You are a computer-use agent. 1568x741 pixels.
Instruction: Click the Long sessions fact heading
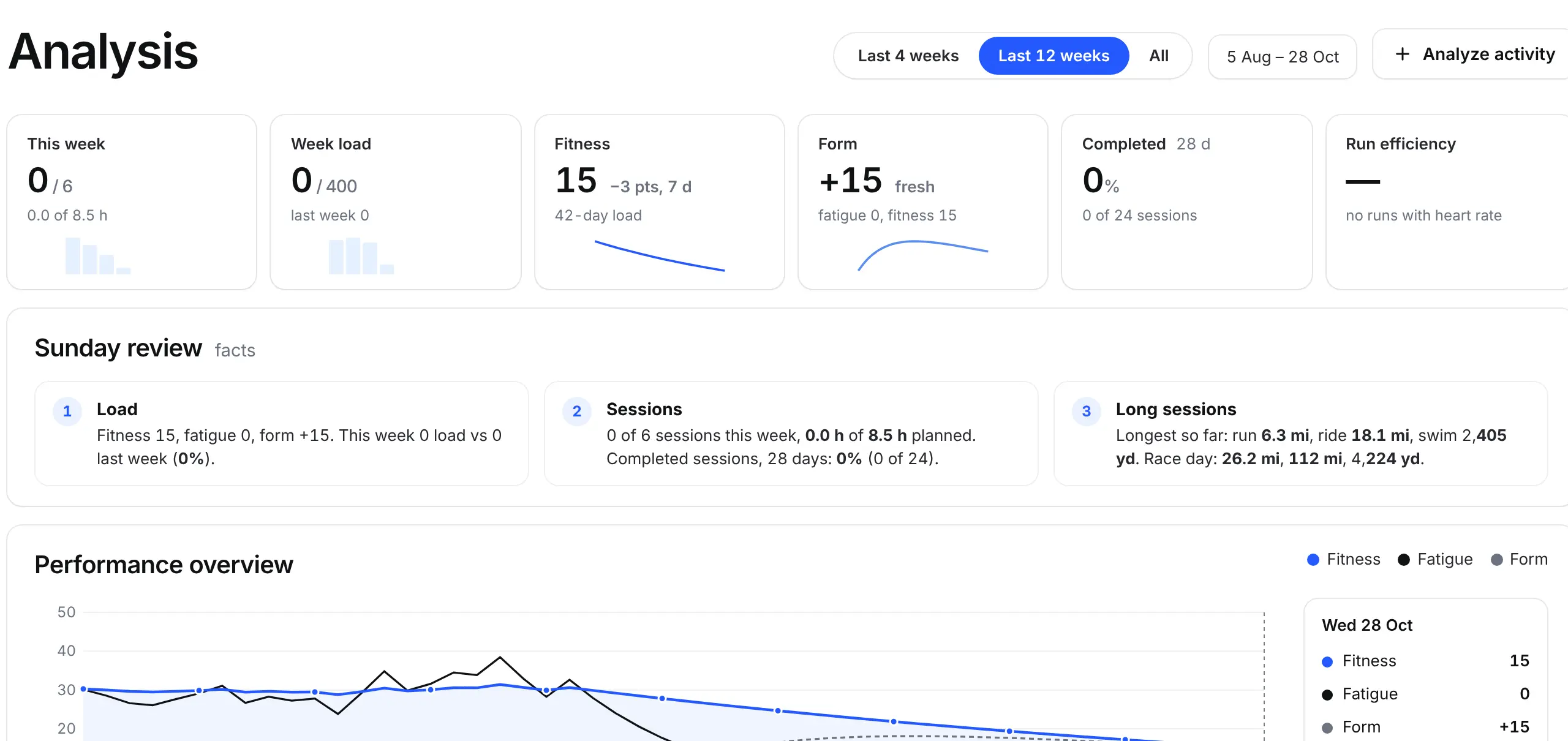tap(1176, 409)
